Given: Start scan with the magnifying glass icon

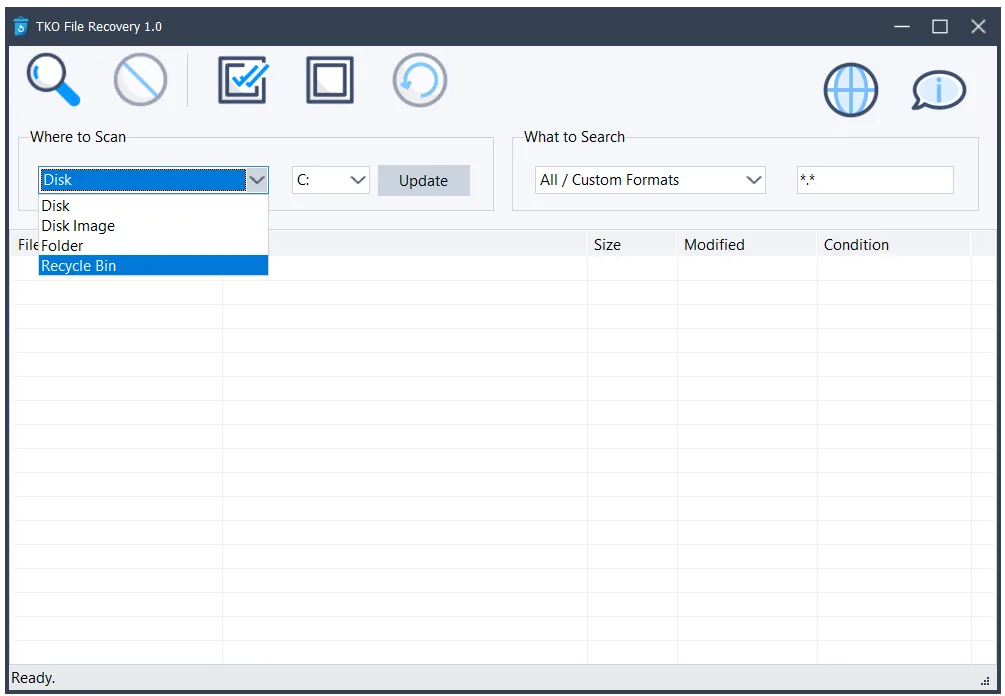Looking at the screenshot, I should pyautogui.click(x=53, y=79).
